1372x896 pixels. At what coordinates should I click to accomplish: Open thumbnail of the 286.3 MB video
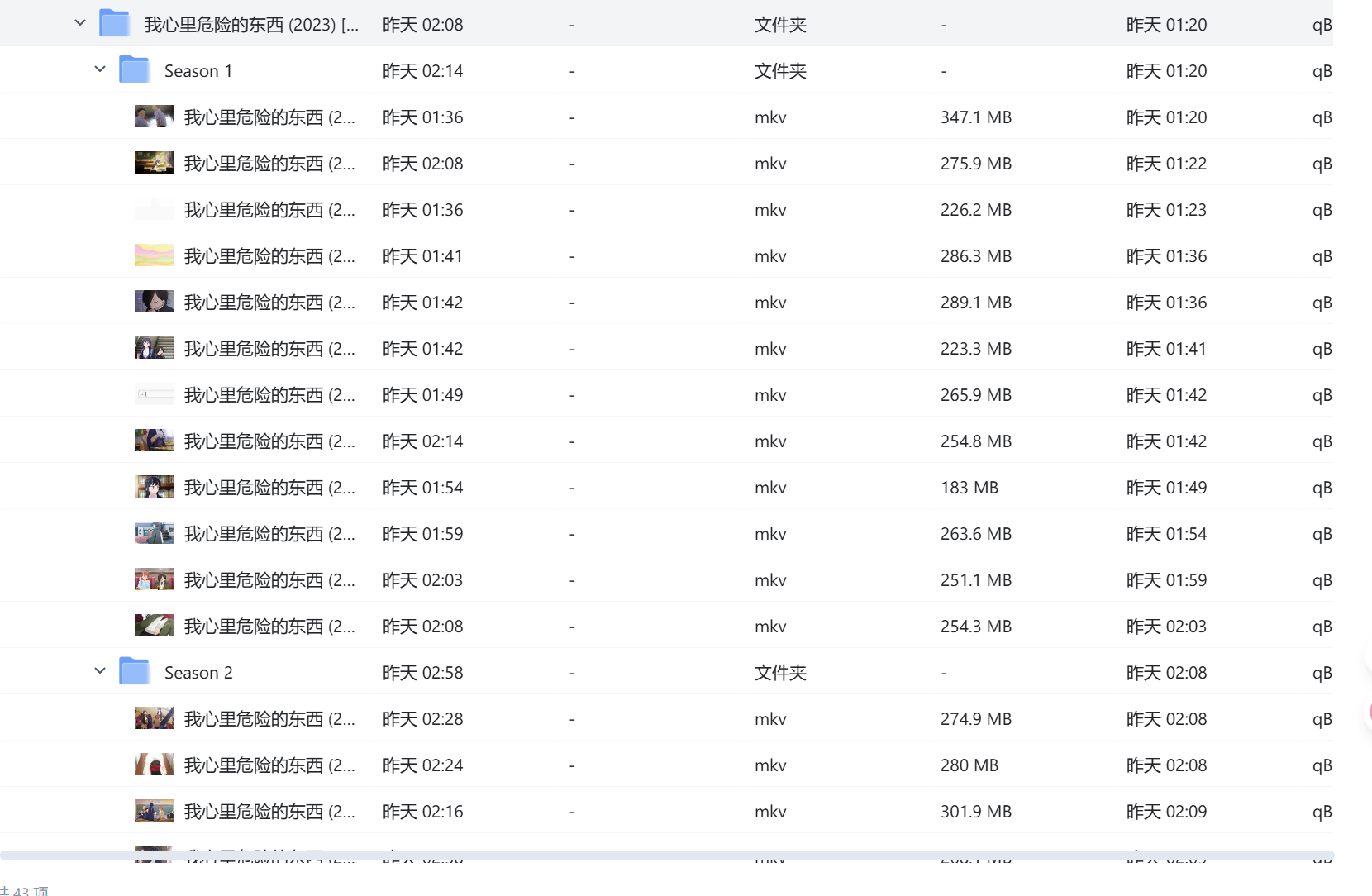click(155, 255)
